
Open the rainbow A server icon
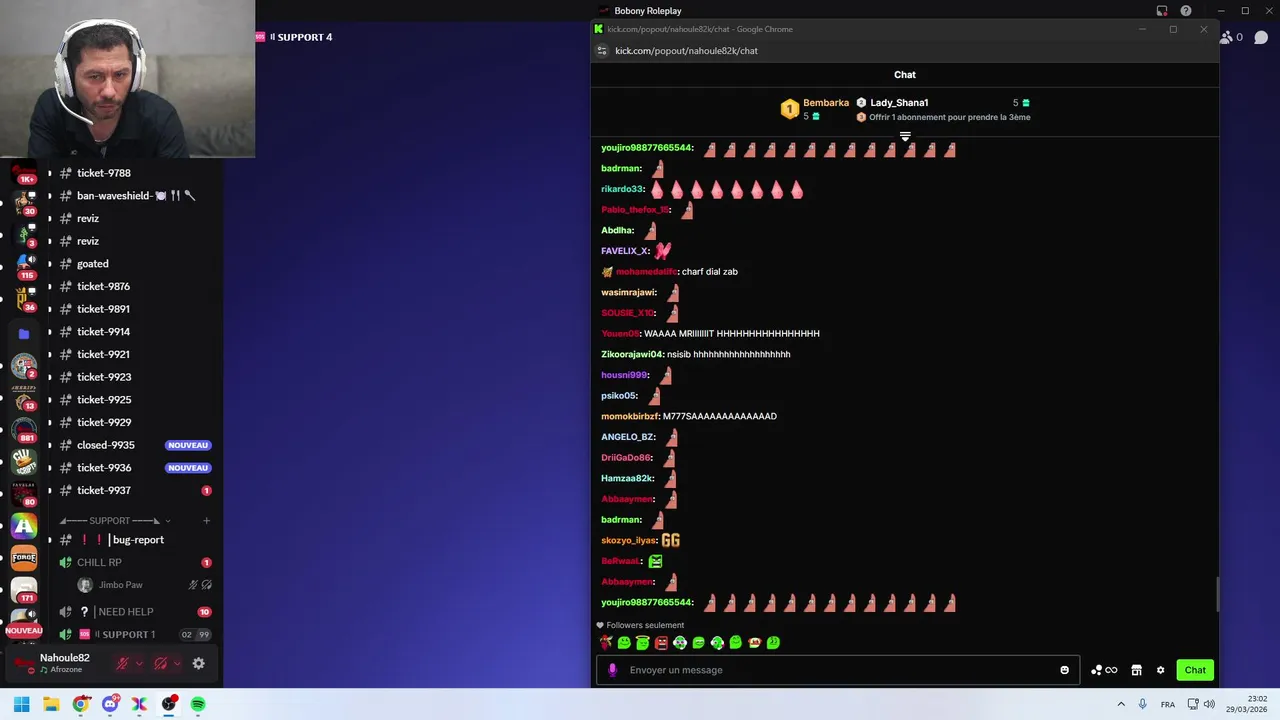(24, 526)
